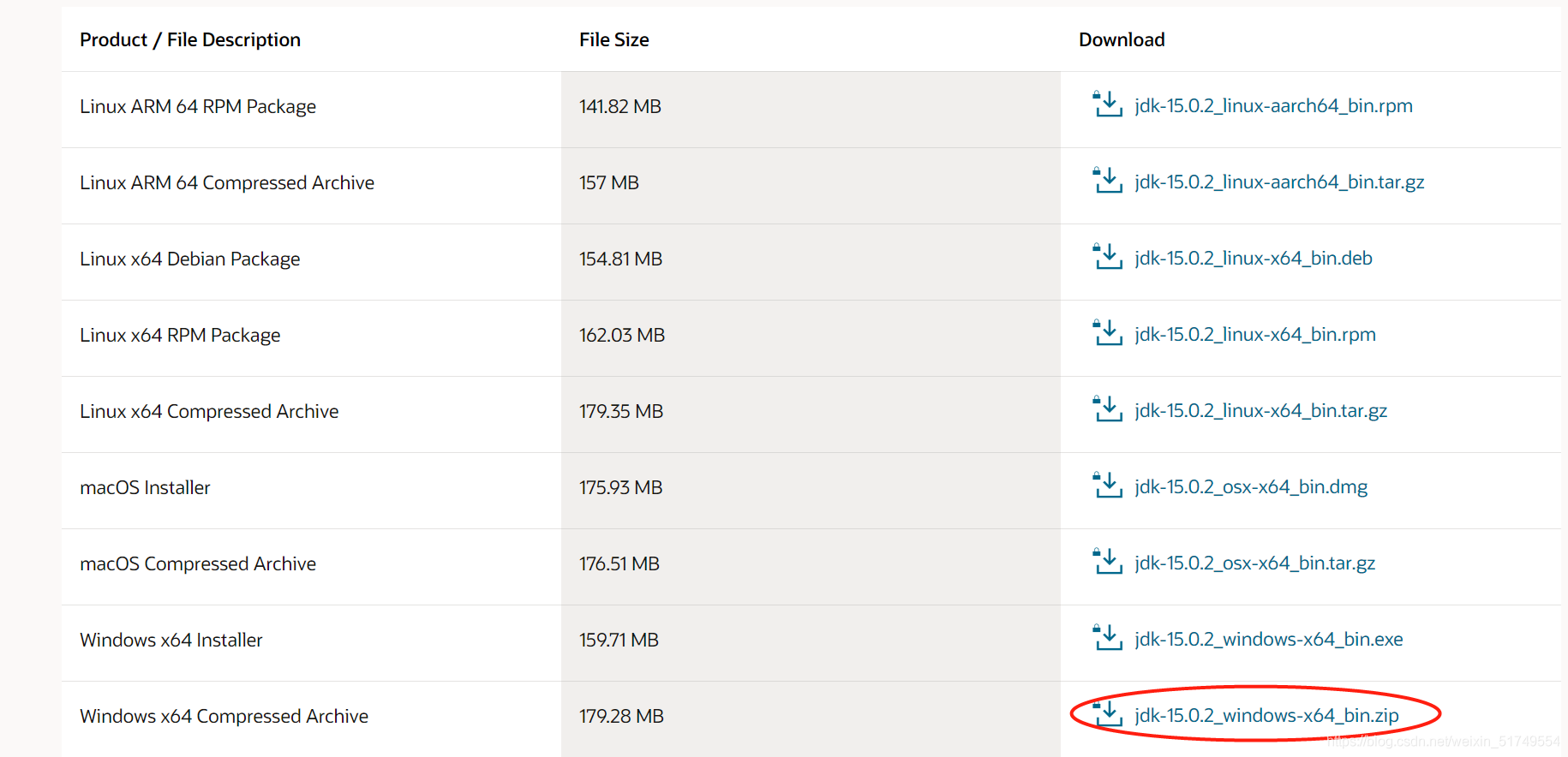The width and height of the screenshot is (1568, 757).
Task: Click download icon for jdk-15.0.2_linux-aarch64_bin.rpm
Action: click(1107, 104)
